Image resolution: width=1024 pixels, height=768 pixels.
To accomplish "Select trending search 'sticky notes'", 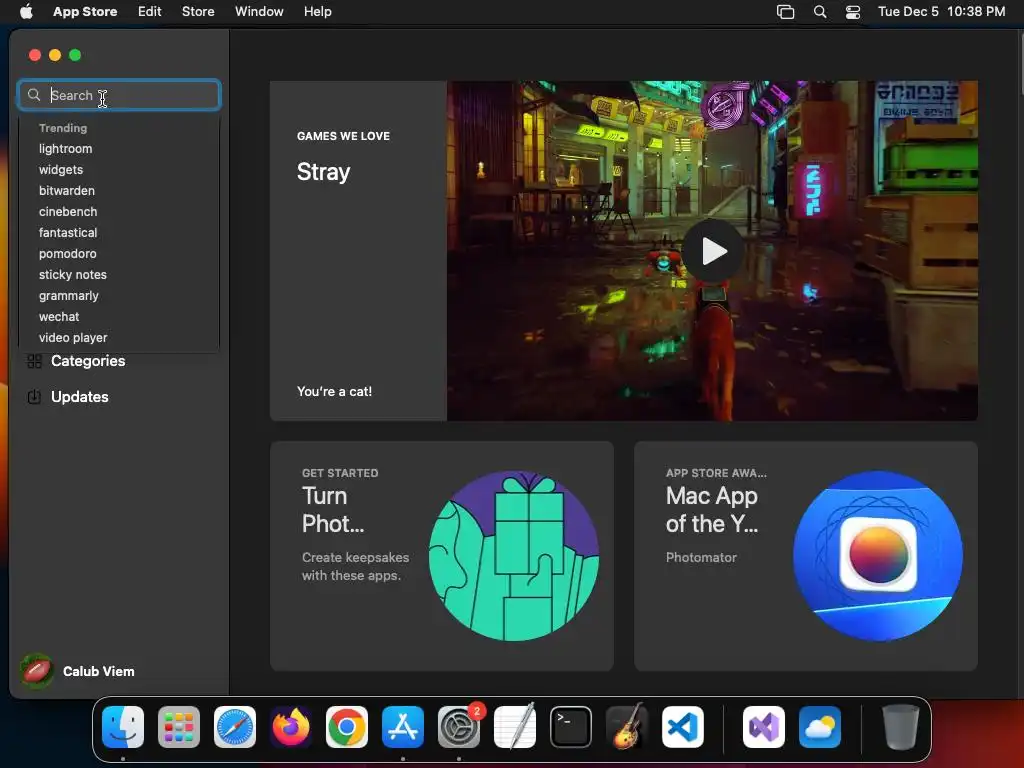I will tap(72, 275).
